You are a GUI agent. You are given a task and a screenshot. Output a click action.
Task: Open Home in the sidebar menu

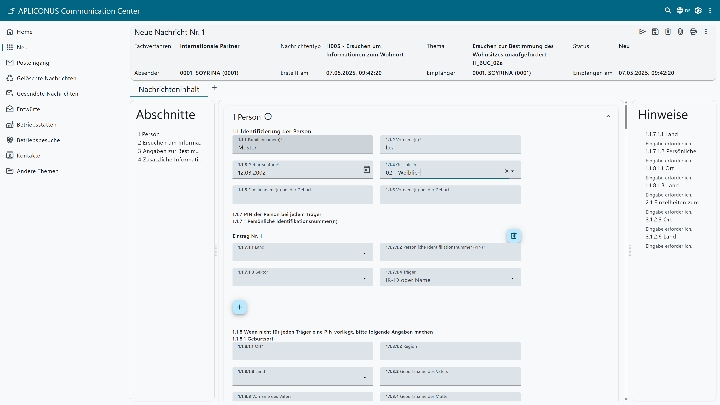click(x=24, y=32)
